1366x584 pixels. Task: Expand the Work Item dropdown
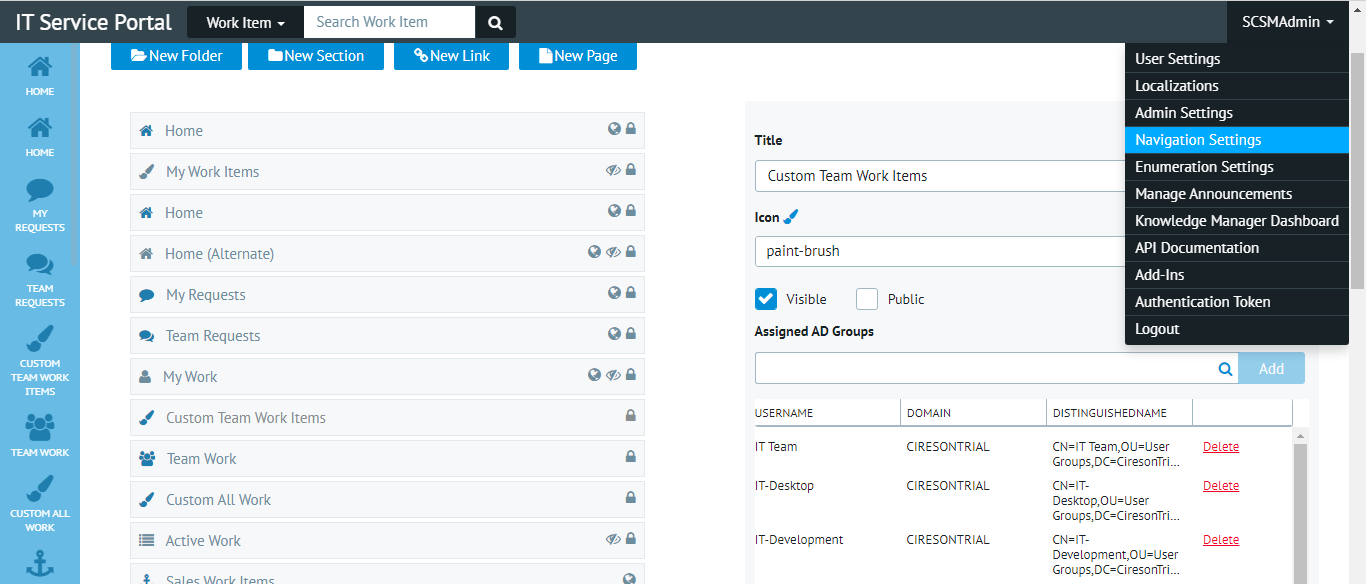point(245,22)
